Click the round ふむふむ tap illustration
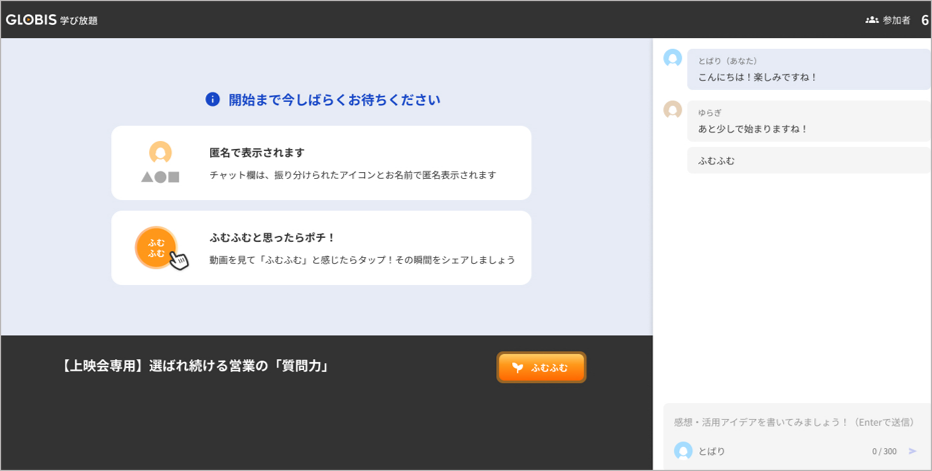This screenshot has height=471, width=932. (x=160, y=248)
